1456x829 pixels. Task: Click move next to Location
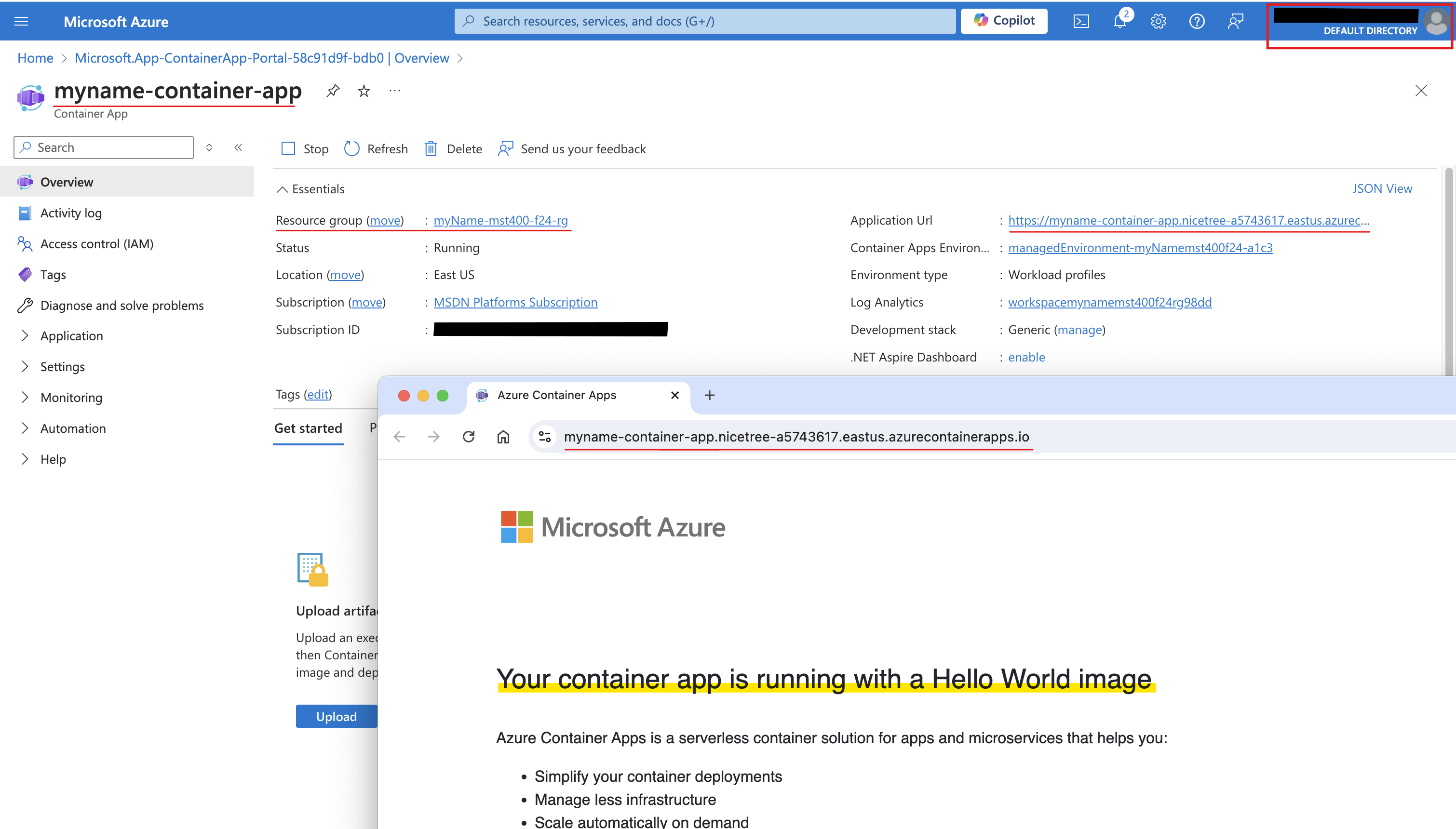pos(345,275)
